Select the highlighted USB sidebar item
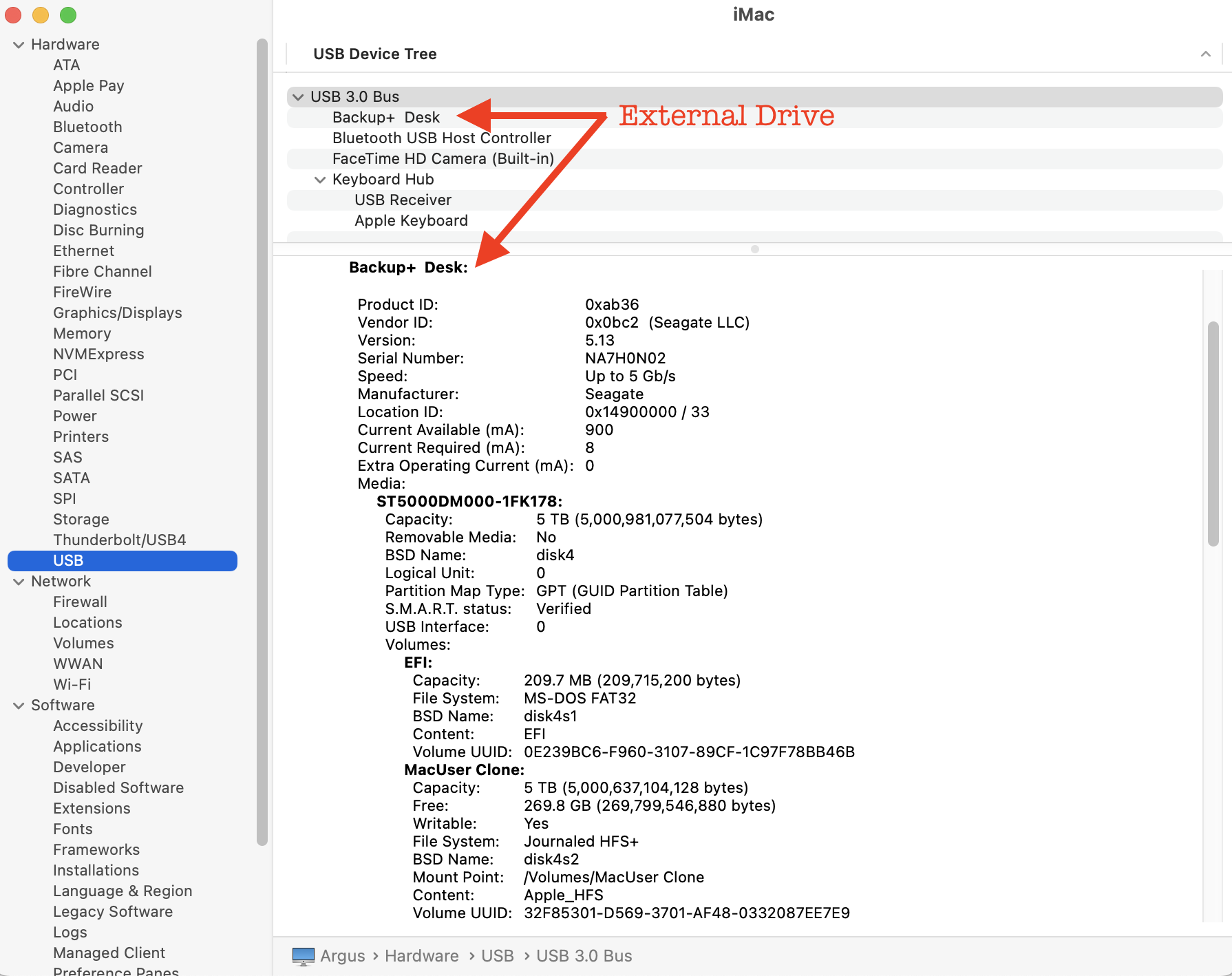1232x976 pixels. [x=123, y=561]
